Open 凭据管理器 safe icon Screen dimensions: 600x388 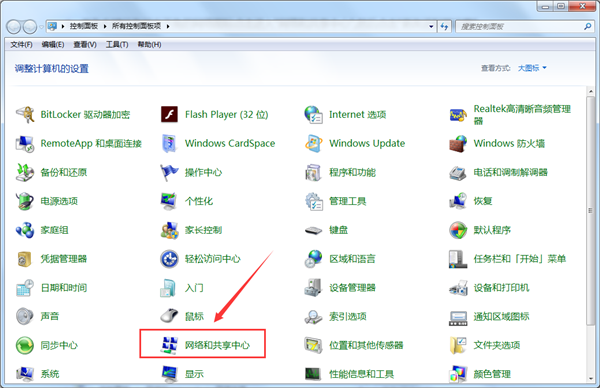tap(24, 259)
